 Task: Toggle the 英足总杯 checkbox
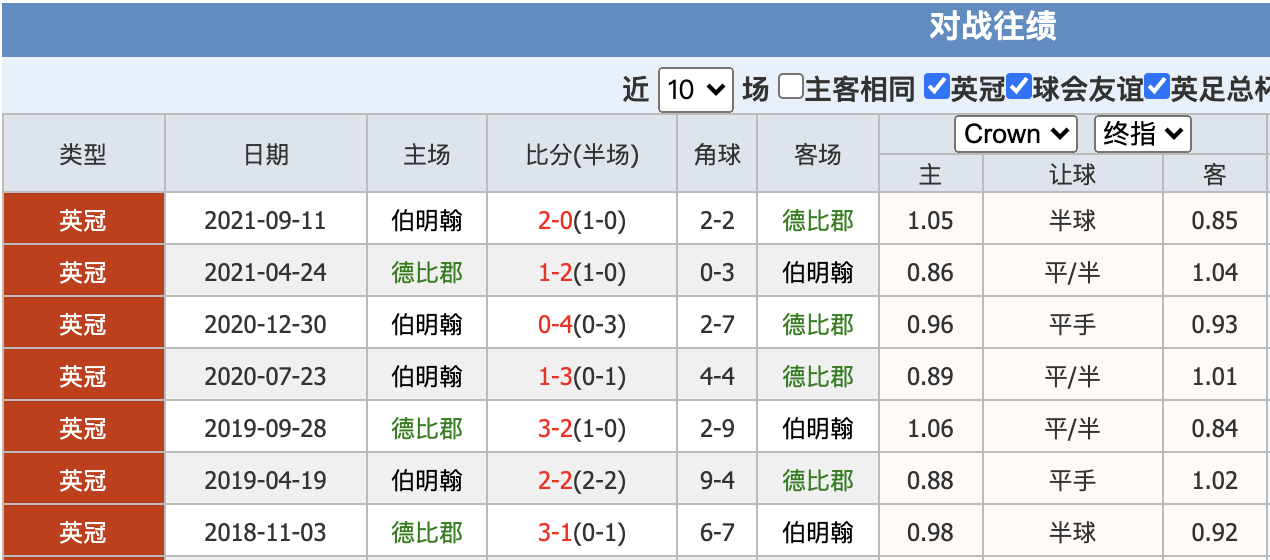(x=1156, y=87)
